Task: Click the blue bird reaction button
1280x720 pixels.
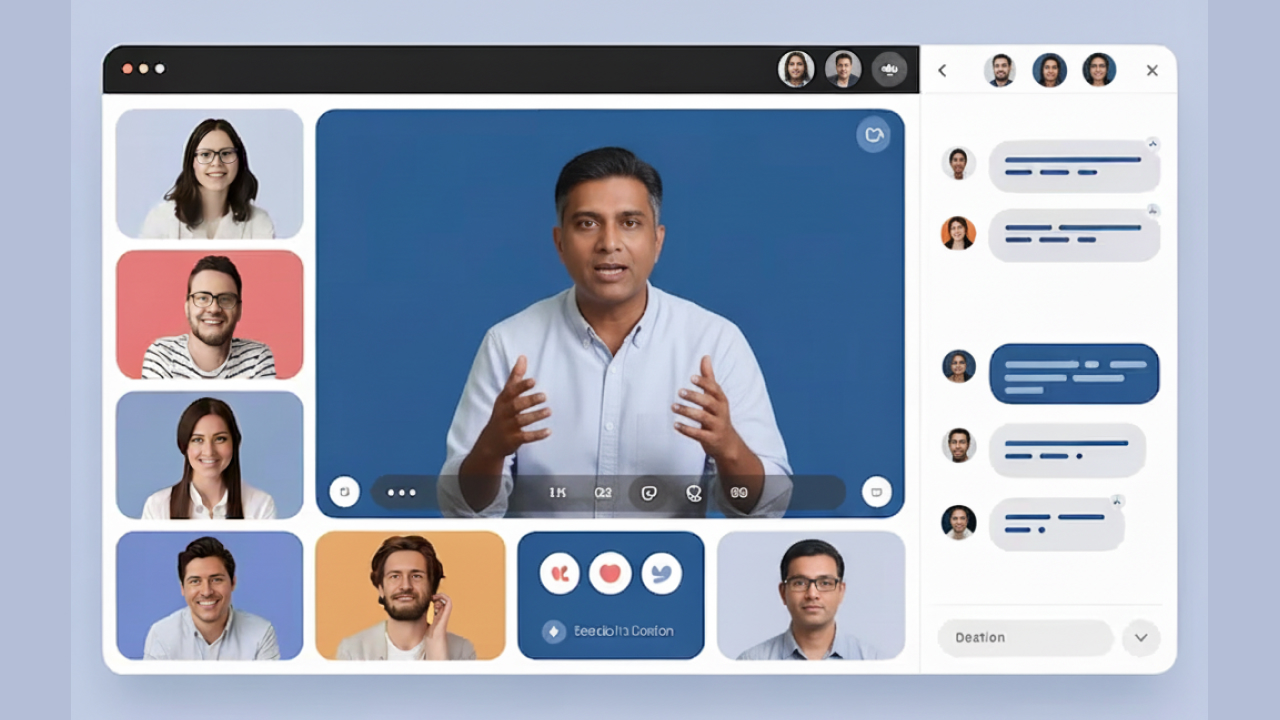Action: click(661, 573)
